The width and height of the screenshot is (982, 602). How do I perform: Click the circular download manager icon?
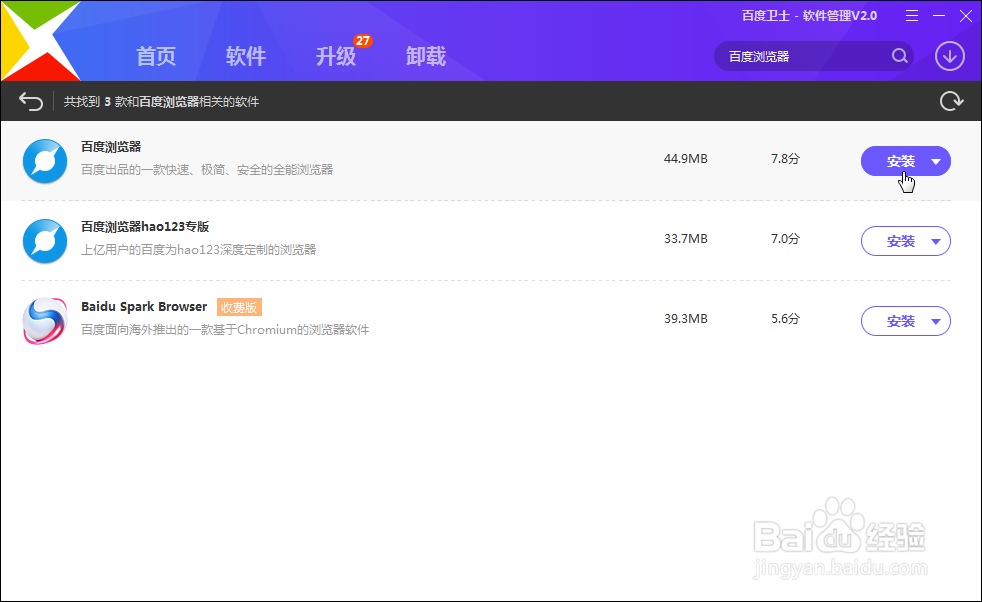948,56
